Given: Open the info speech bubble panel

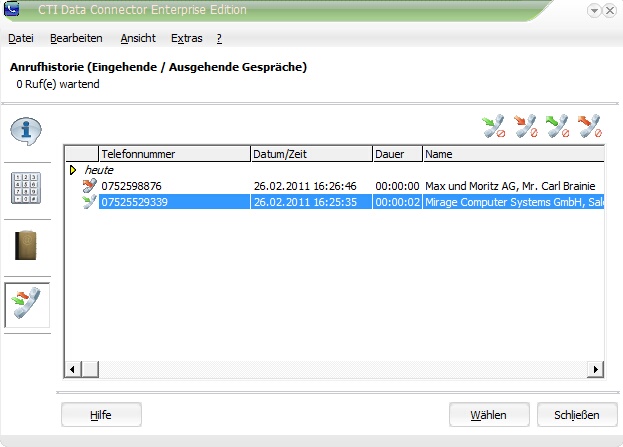Looking at the screenshot, I should (x=26, y=131).
